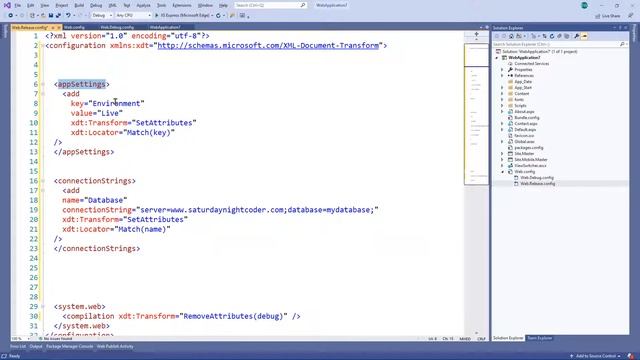
Task: Expand the Site.Master node
Action: [x=502, y=154]
